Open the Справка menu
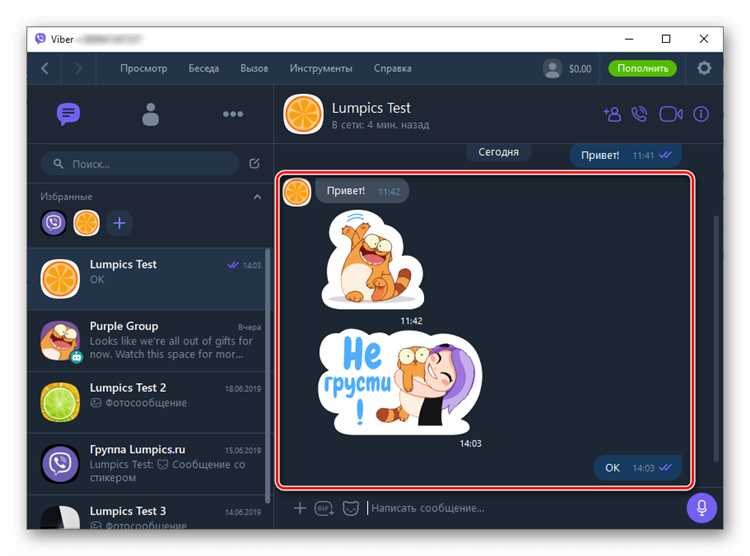The height and width of the screenshot is (556, 750). click(393, 68)
